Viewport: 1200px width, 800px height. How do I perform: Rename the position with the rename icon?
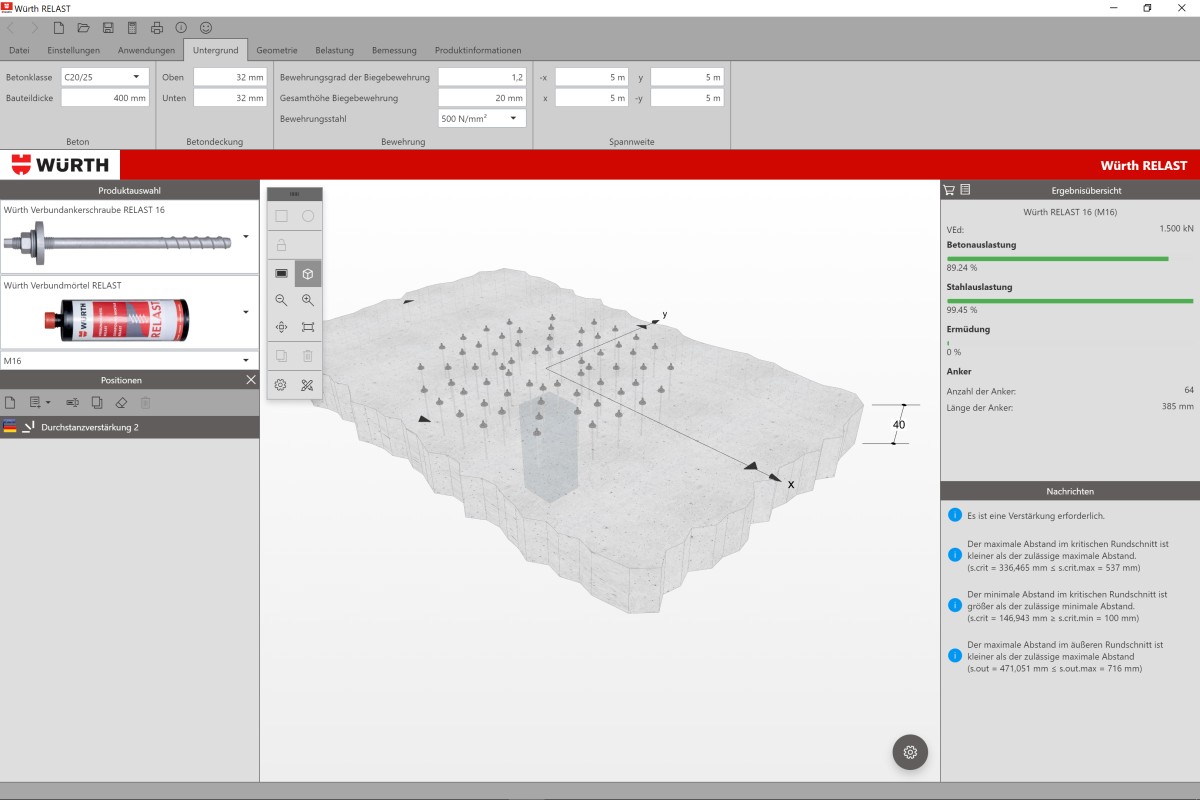tap(72, 402)
